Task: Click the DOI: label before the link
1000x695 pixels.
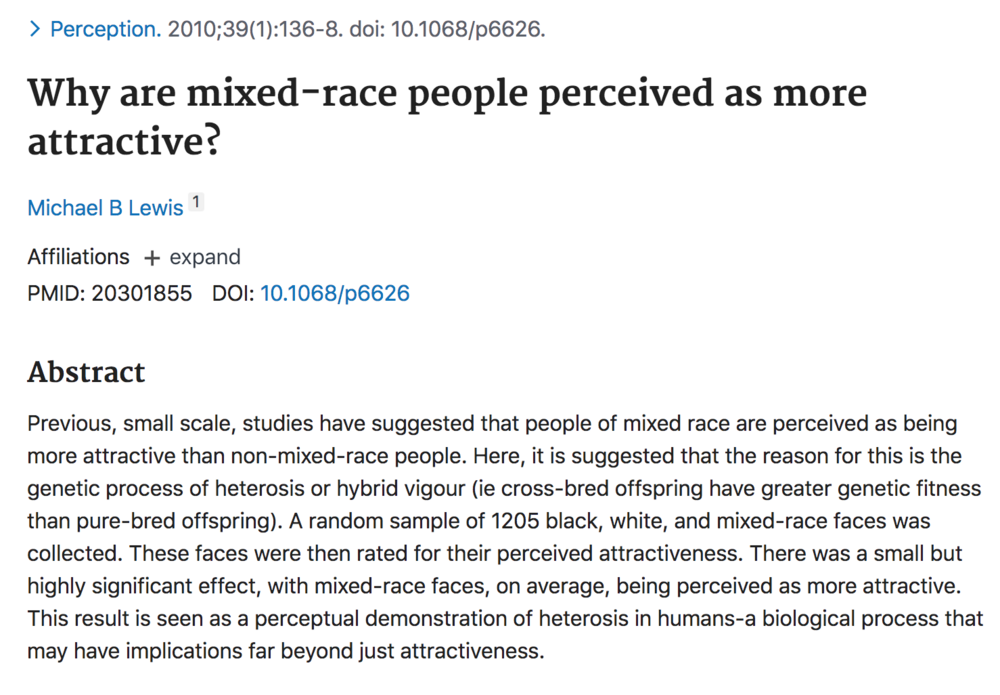Action: 233,293
